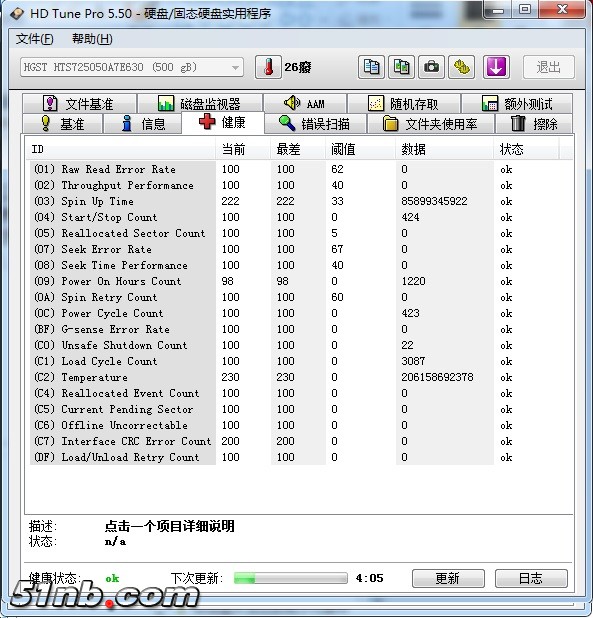Open the 文件基准 tab
593x618 pixels.
79,104
